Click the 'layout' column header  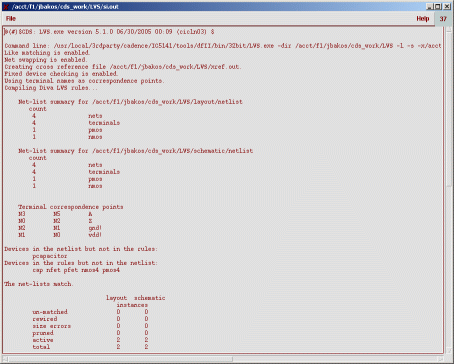(116, 298)
